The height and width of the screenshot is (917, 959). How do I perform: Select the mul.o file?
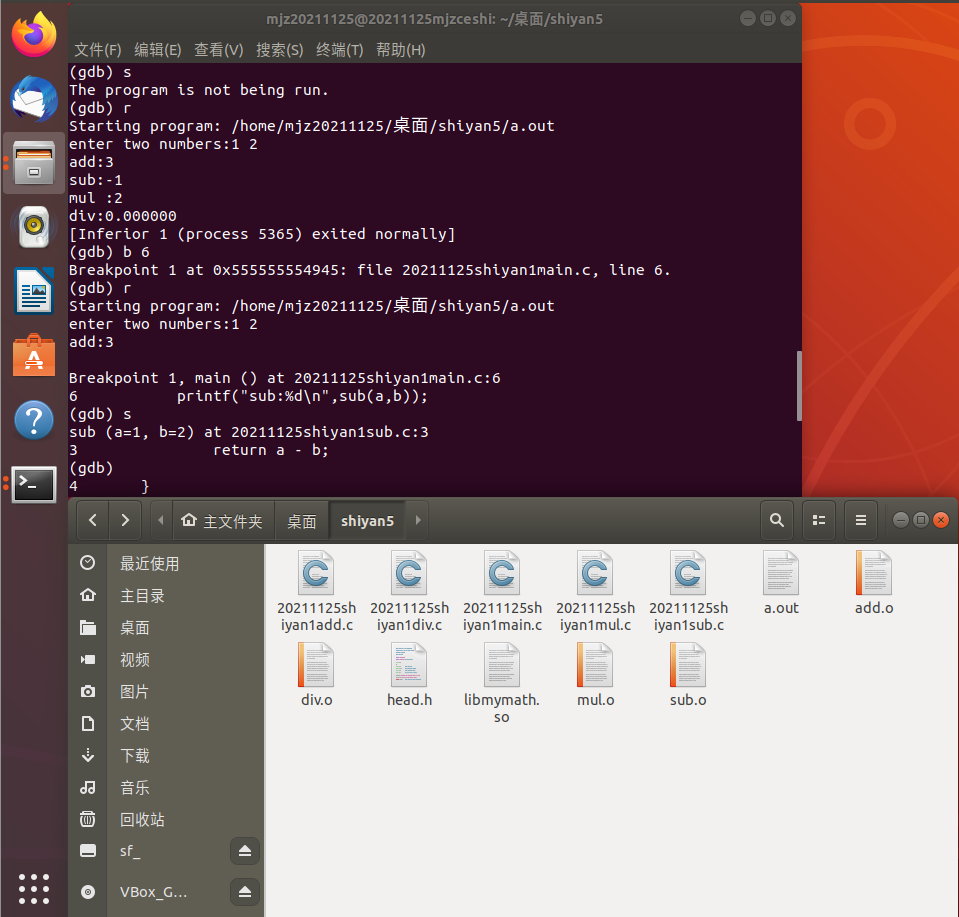[x=595, y=675]
